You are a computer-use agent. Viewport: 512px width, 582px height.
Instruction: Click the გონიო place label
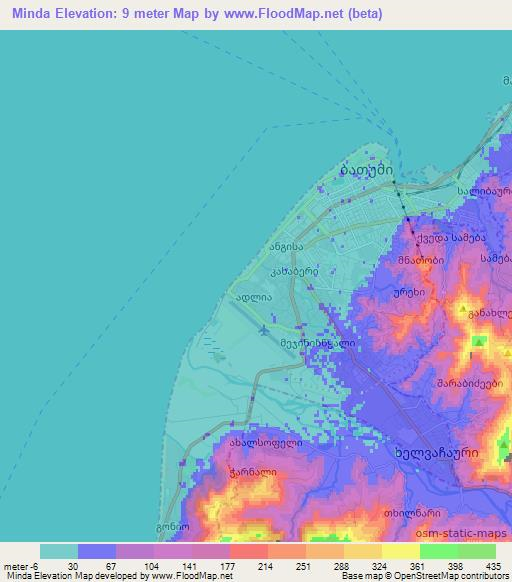[173, 527]
